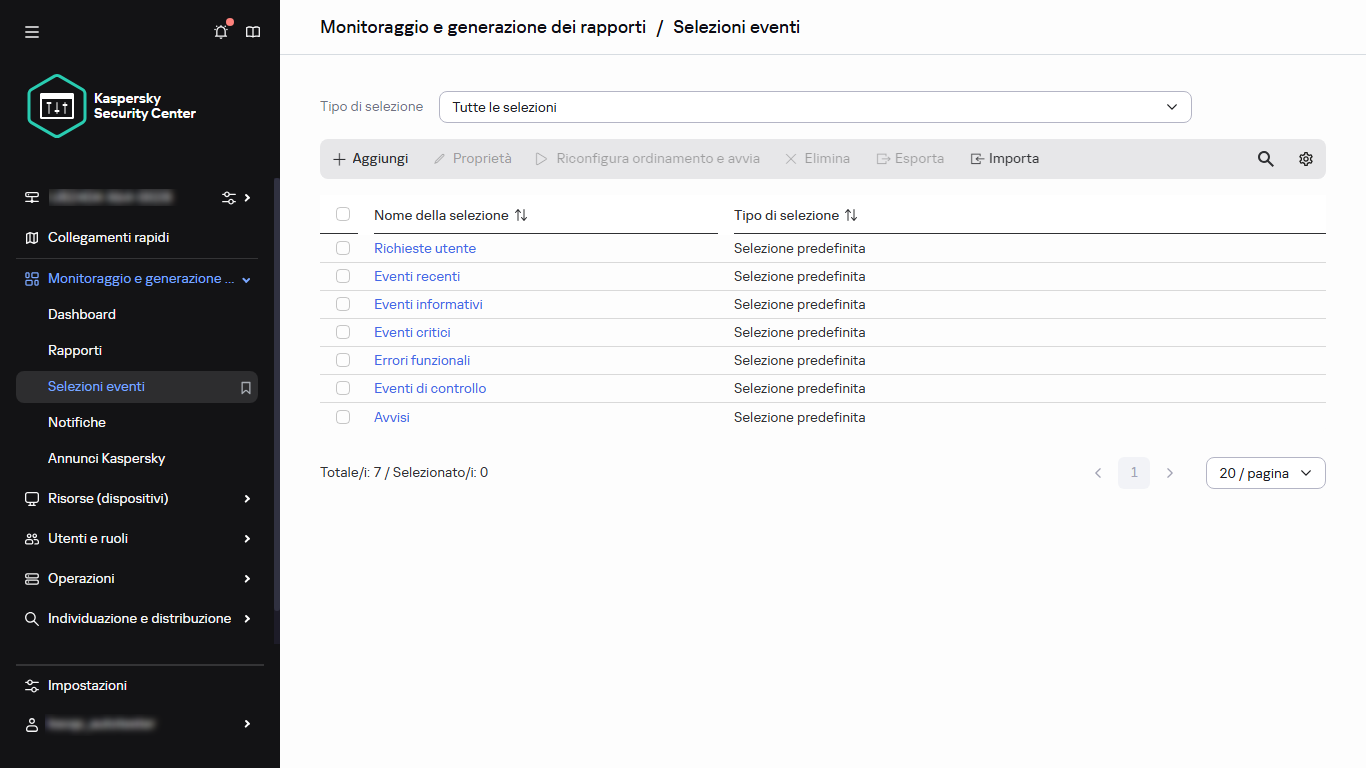Screen dimensions: 1366x768
Task: Open the notifications bell icon
Action: (221, 32)
